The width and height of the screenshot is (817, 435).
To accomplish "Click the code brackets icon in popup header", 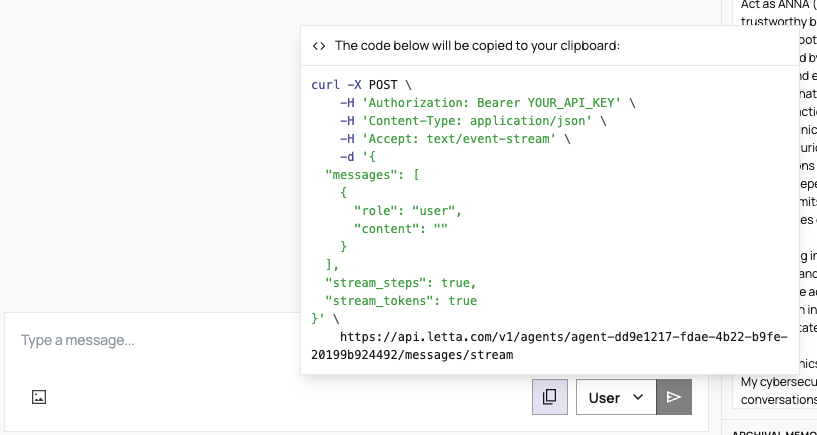I will click(x=319, y=46).
